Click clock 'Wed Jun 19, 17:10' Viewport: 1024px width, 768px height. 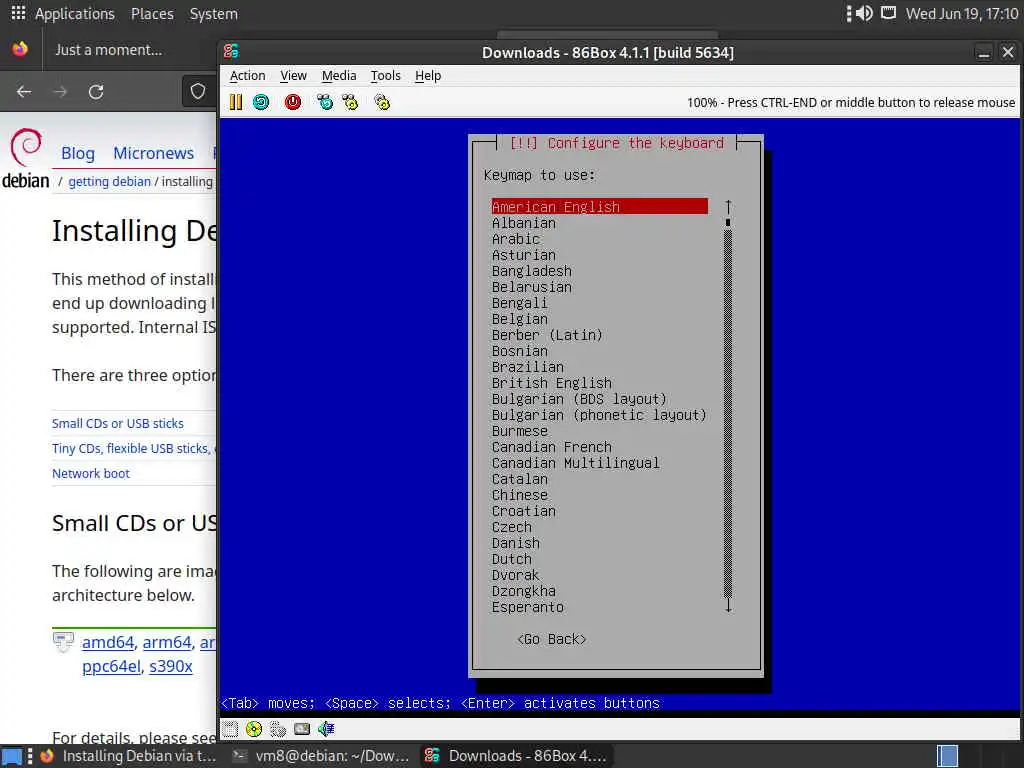(x=961, y=14)
